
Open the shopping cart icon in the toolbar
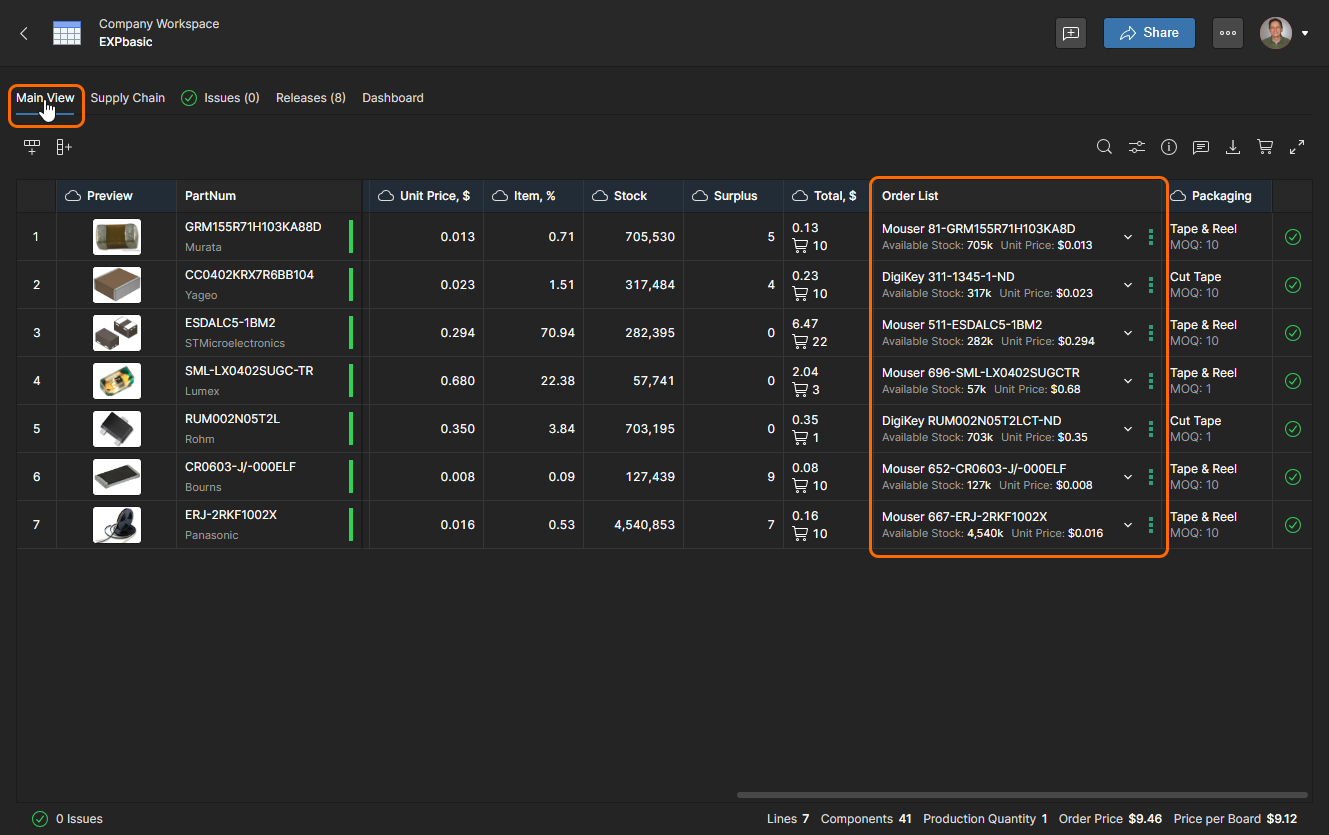[x=1265, y=147]
